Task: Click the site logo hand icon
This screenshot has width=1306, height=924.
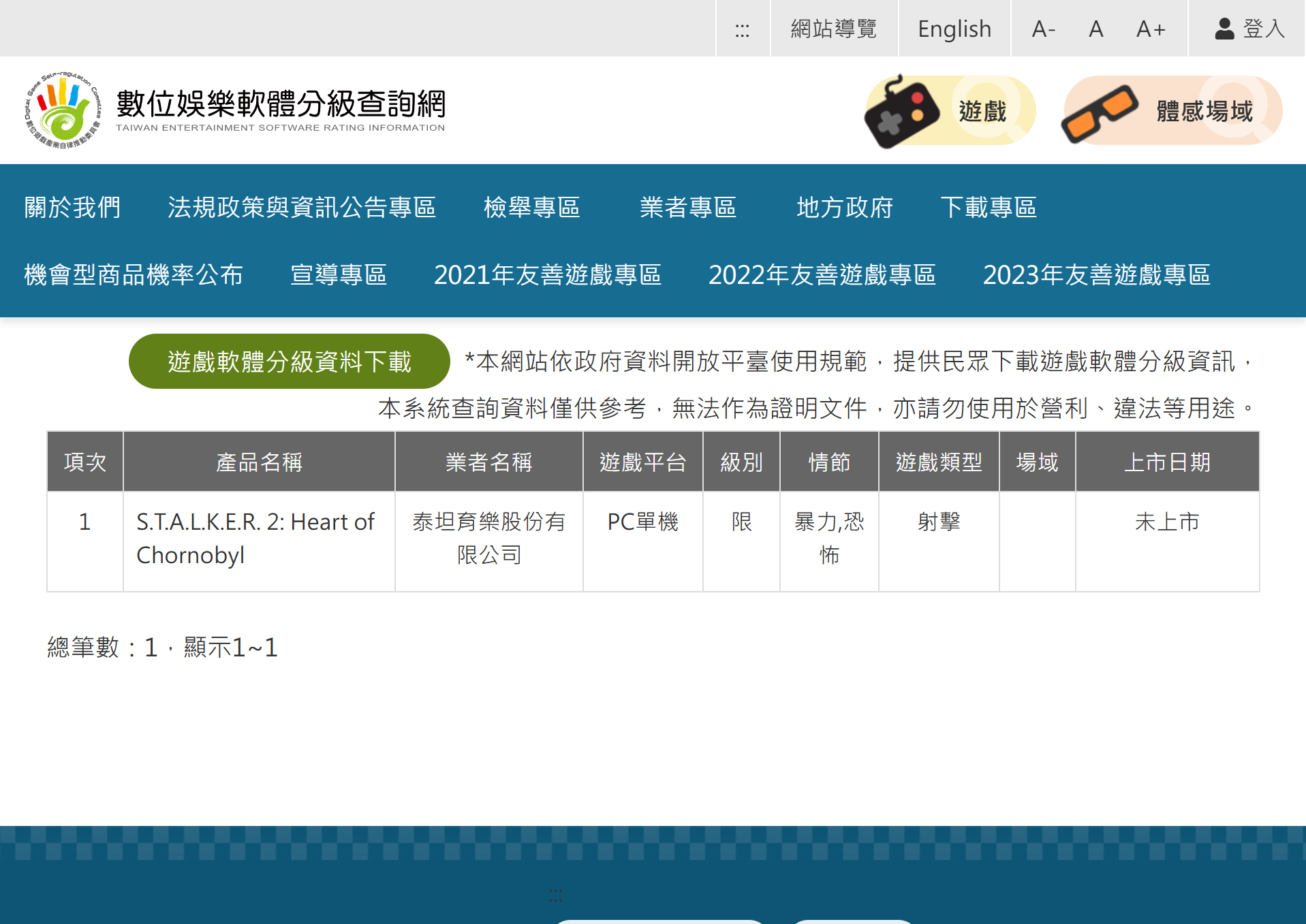Action: tap(63, 110)
